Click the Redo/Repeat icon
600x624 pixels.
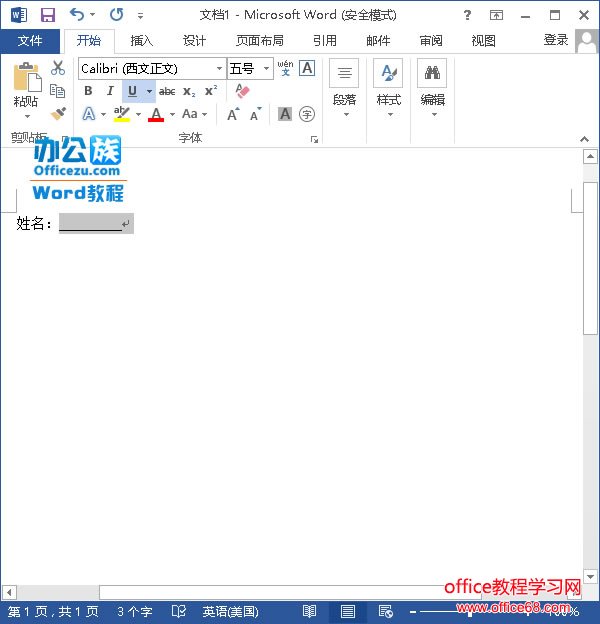click(x=117, y=15)
